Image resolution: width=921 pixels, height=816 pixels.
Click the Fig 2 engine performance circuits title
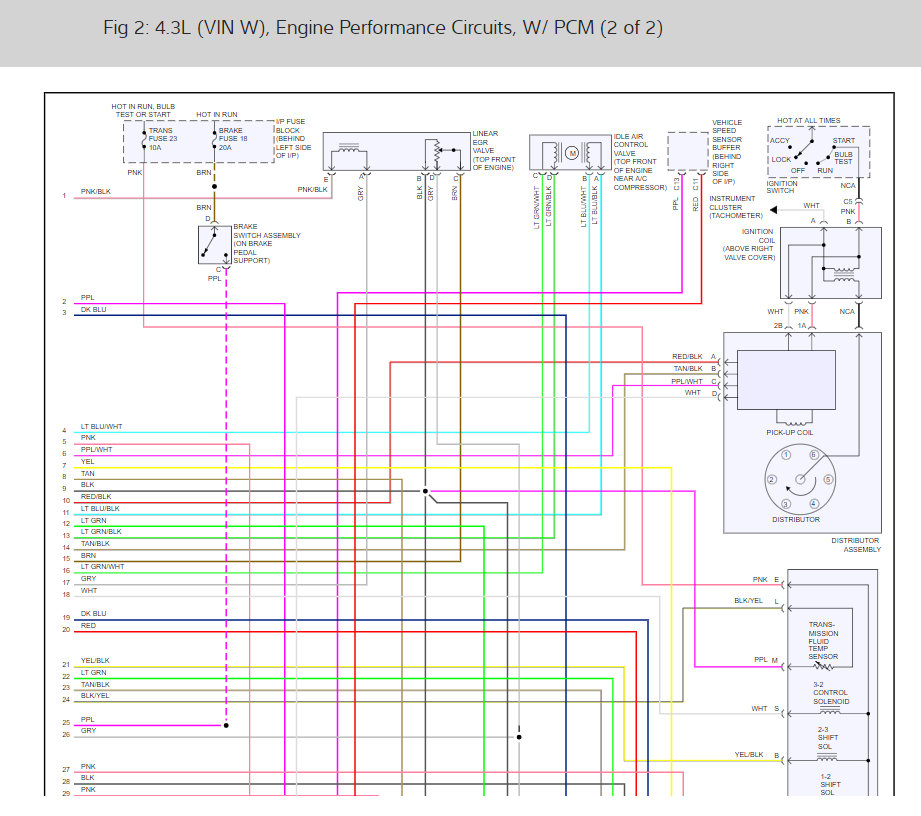coord(383,28)
